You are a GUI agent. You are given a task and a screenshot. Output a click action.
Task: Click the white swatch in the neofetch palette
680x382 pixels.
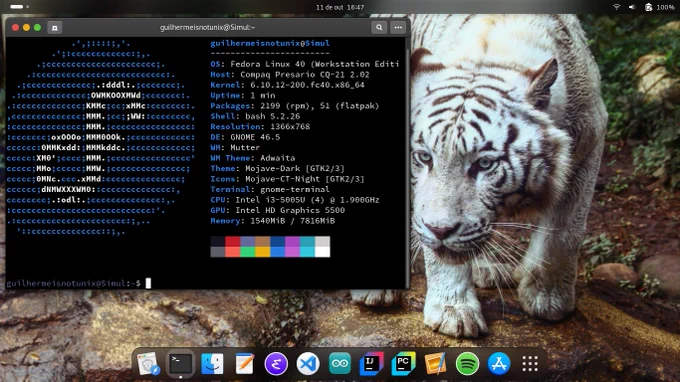pos(322,252)
